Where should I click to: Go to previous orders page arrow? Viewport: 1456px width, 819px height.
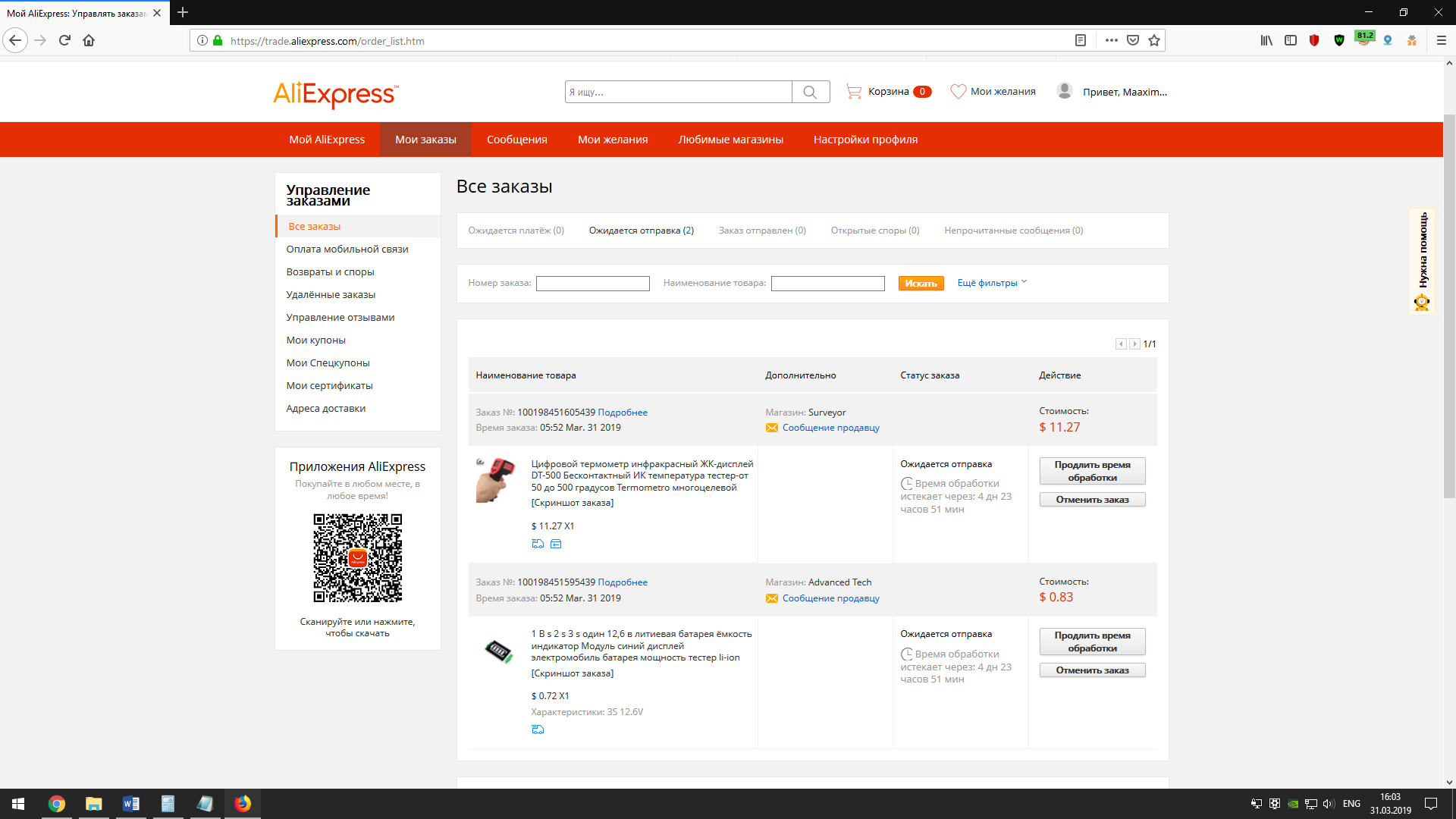tap(1121, 344)
